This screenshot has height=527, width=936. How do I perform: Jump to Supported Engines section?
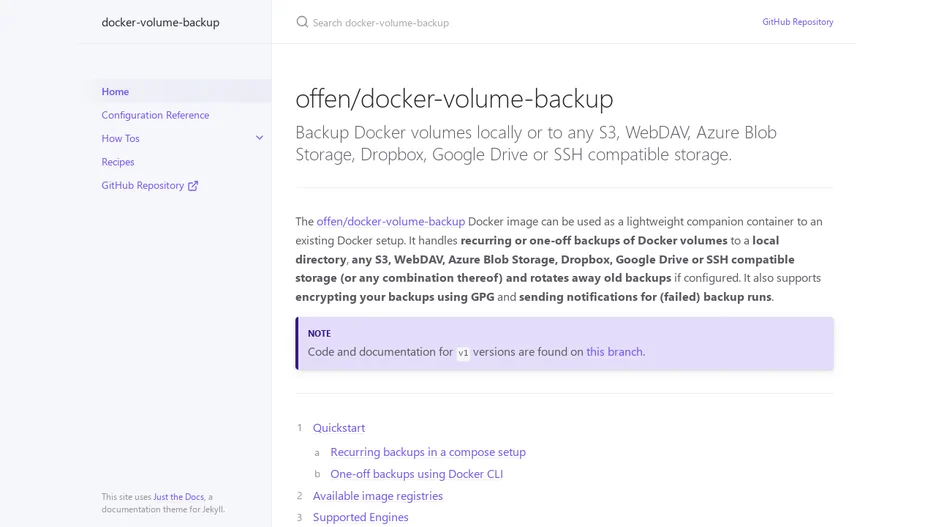pyautogui.click(x=361, y=517)
